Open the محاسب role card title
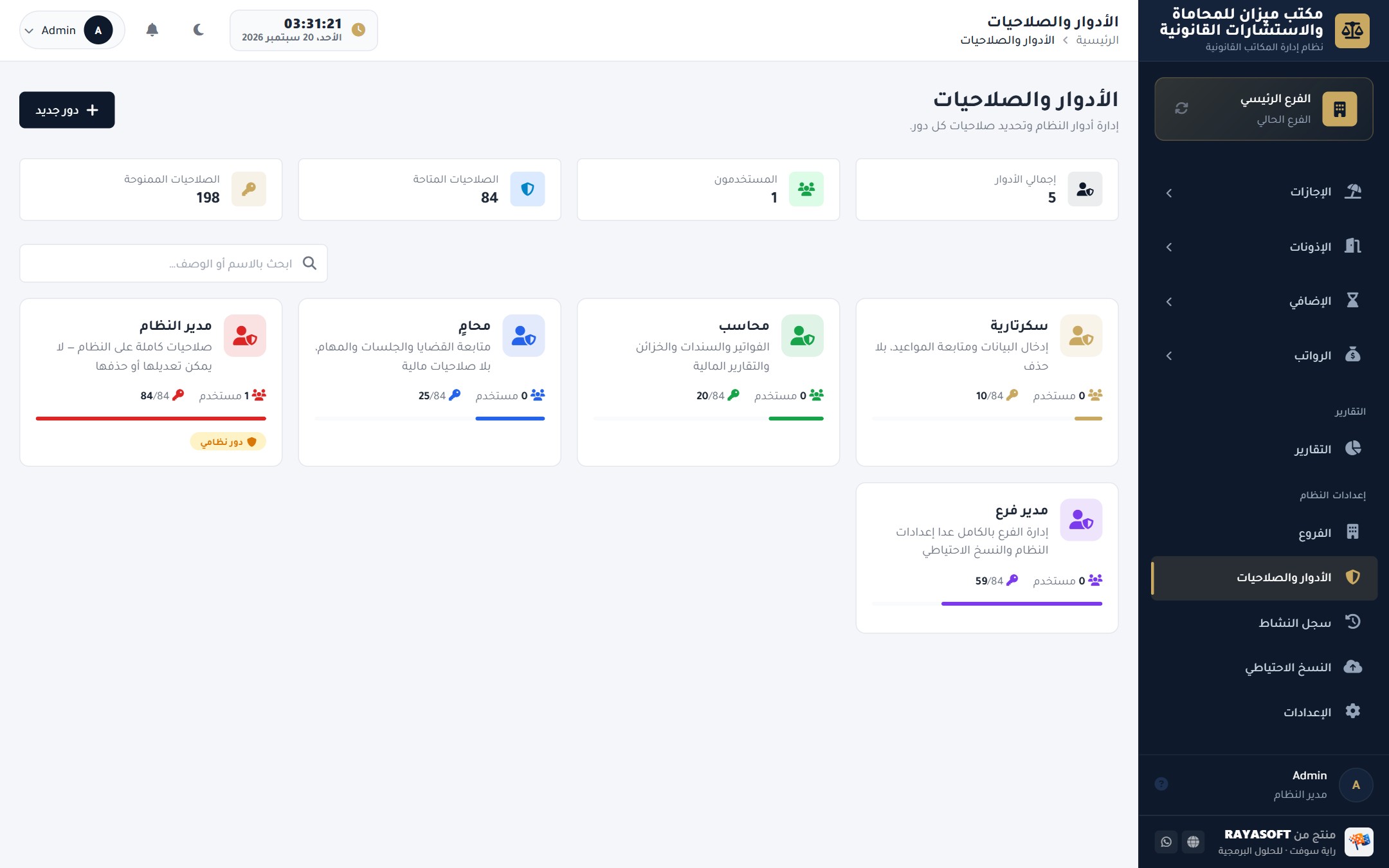Screen dimensions: 1389x868 tap(744, 325)
